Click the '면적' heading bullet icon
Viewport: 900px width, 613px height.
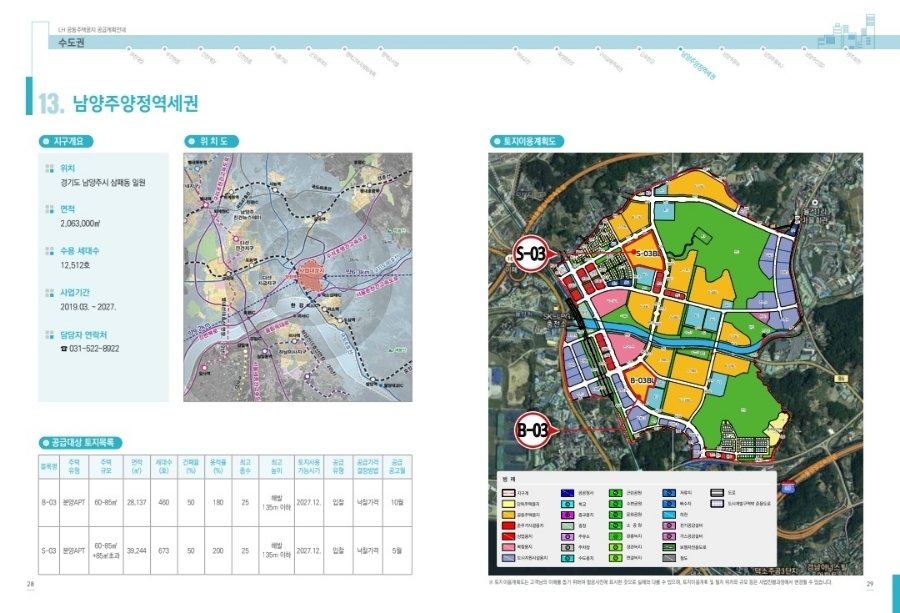[50, 209]
